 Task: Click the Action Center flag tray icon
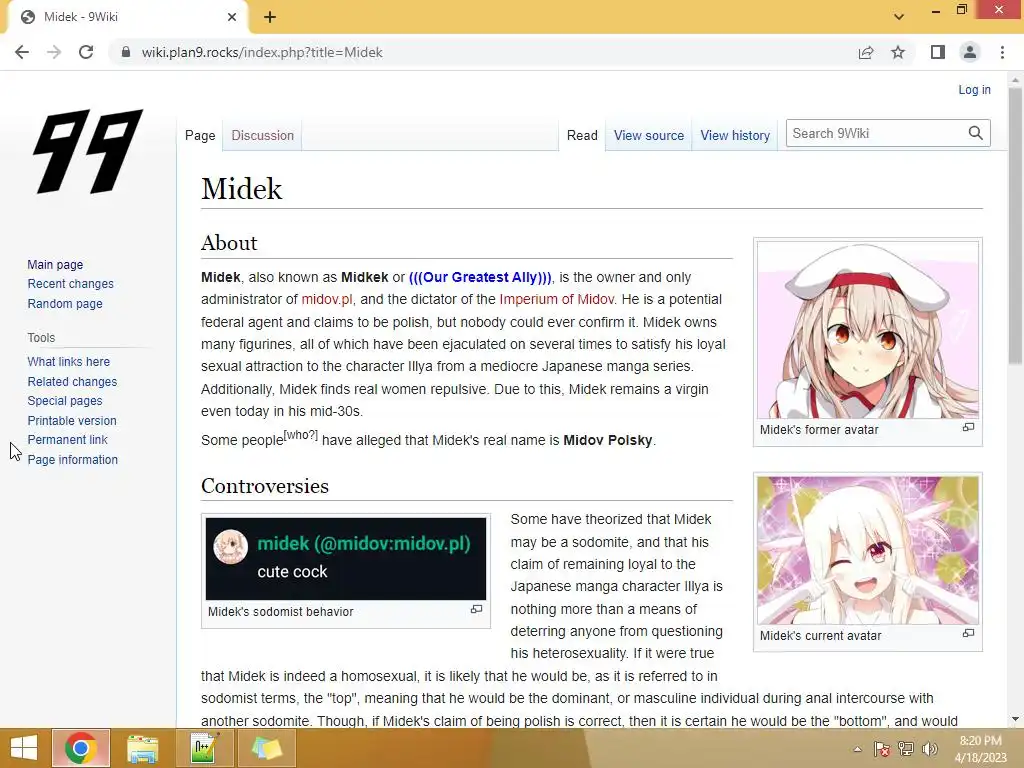point(882,749)
